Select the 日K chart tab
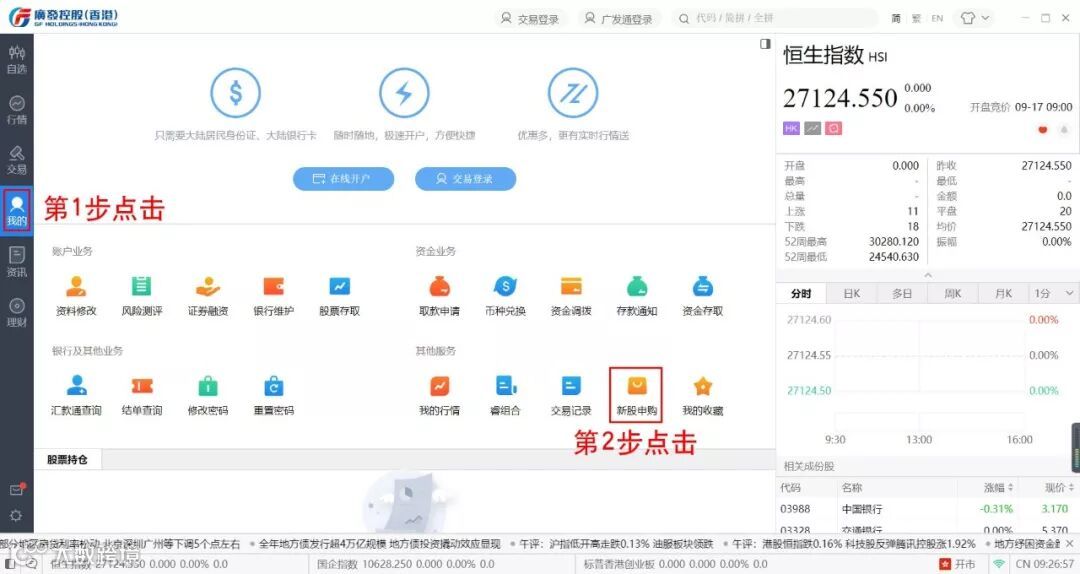 click(x=852, y=294)
